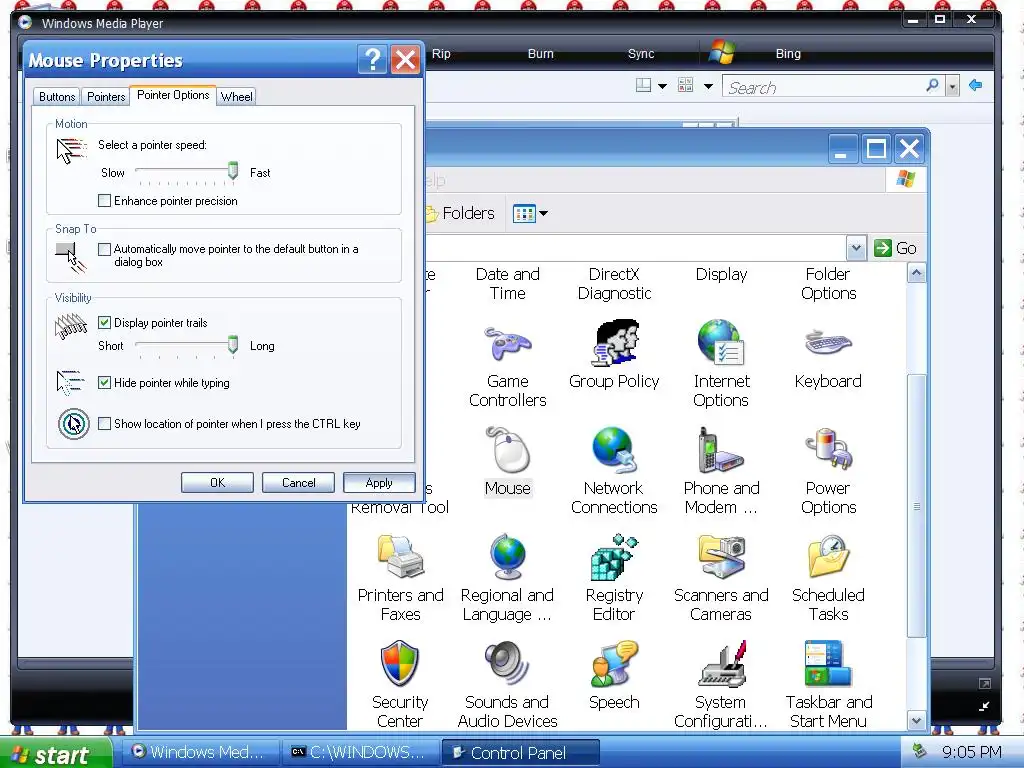Open the Bing tab in Media Player
The height and width of the screenshot is (768, 1024).
pyautogui.click(x=788, y=54)
